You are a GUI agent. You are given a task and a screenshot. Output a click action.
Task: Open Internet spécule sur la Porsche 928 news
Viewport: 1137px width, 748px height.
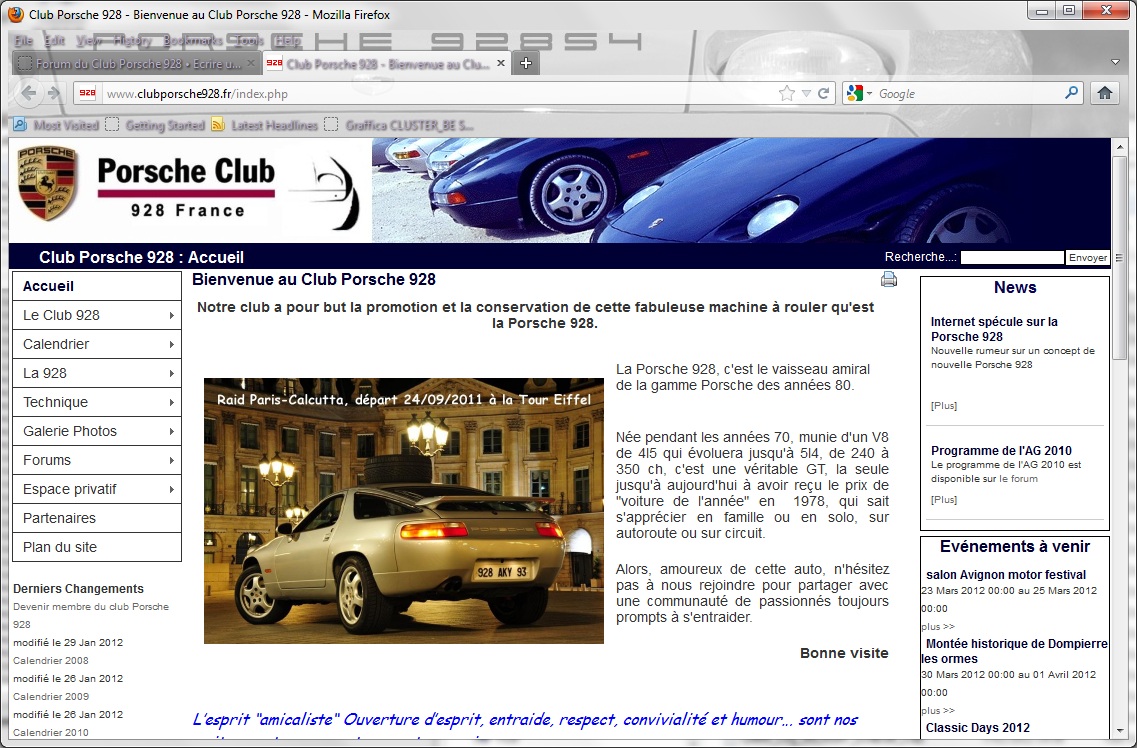[994, 329]
